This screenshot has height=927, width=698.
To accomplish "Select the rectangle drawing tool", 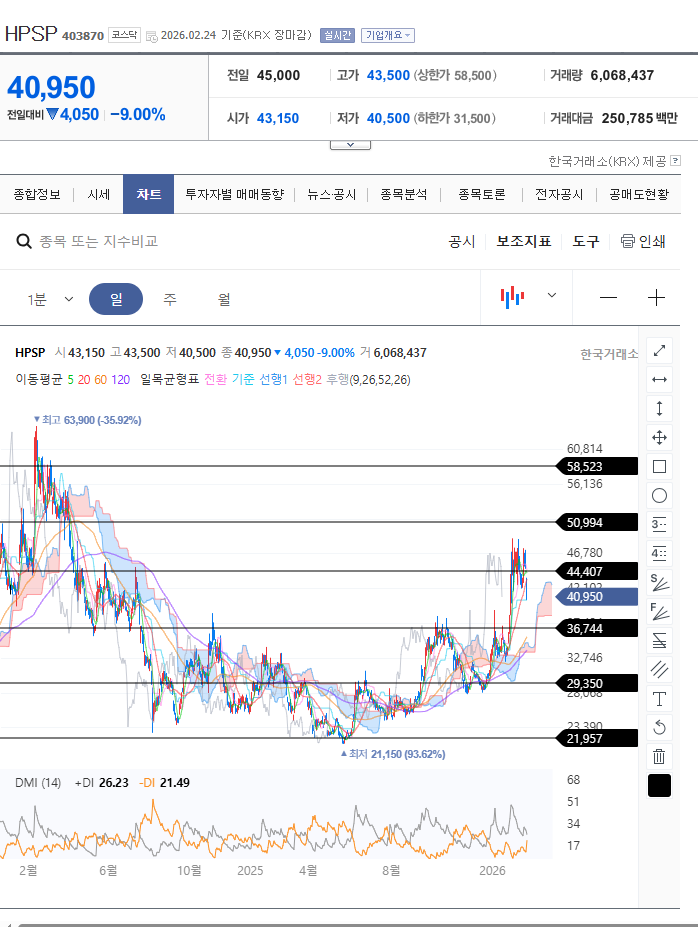I will [659, 466].
